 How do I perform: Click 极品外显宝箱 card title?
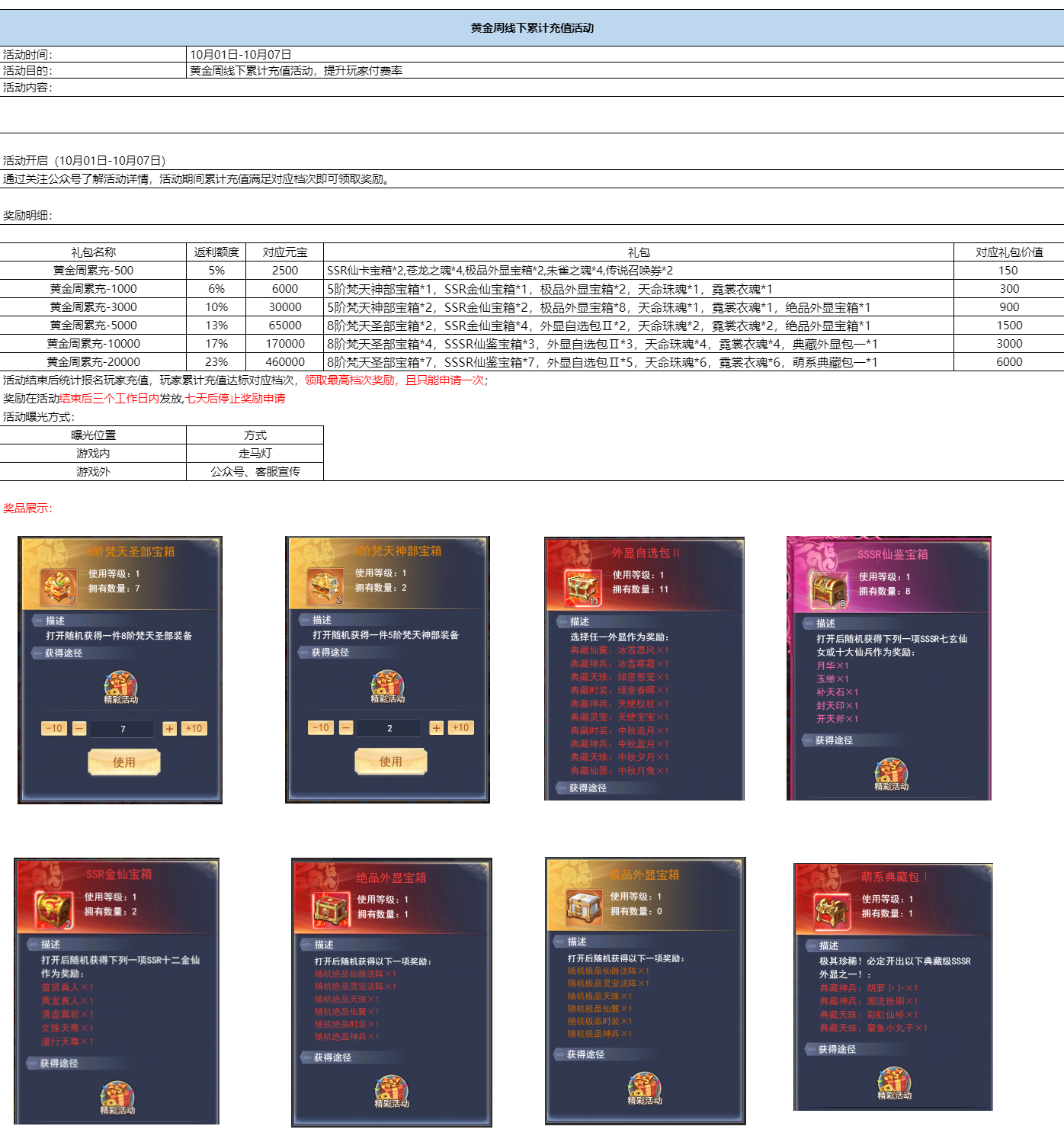[644, 874]
